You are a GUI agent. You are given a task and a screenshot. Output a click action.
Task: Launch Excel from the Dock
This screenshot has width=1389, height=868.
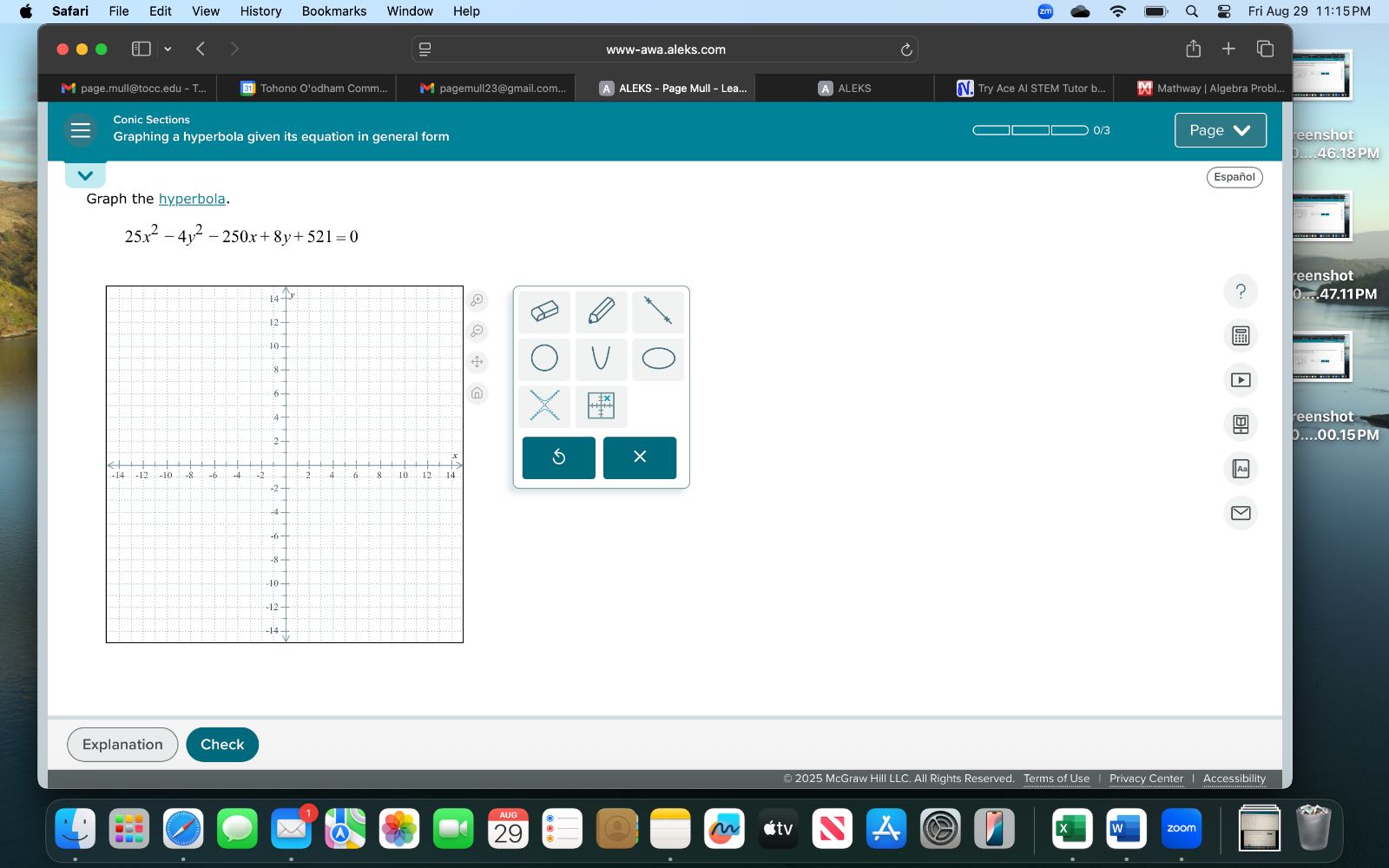click(x=1071, y=828)
